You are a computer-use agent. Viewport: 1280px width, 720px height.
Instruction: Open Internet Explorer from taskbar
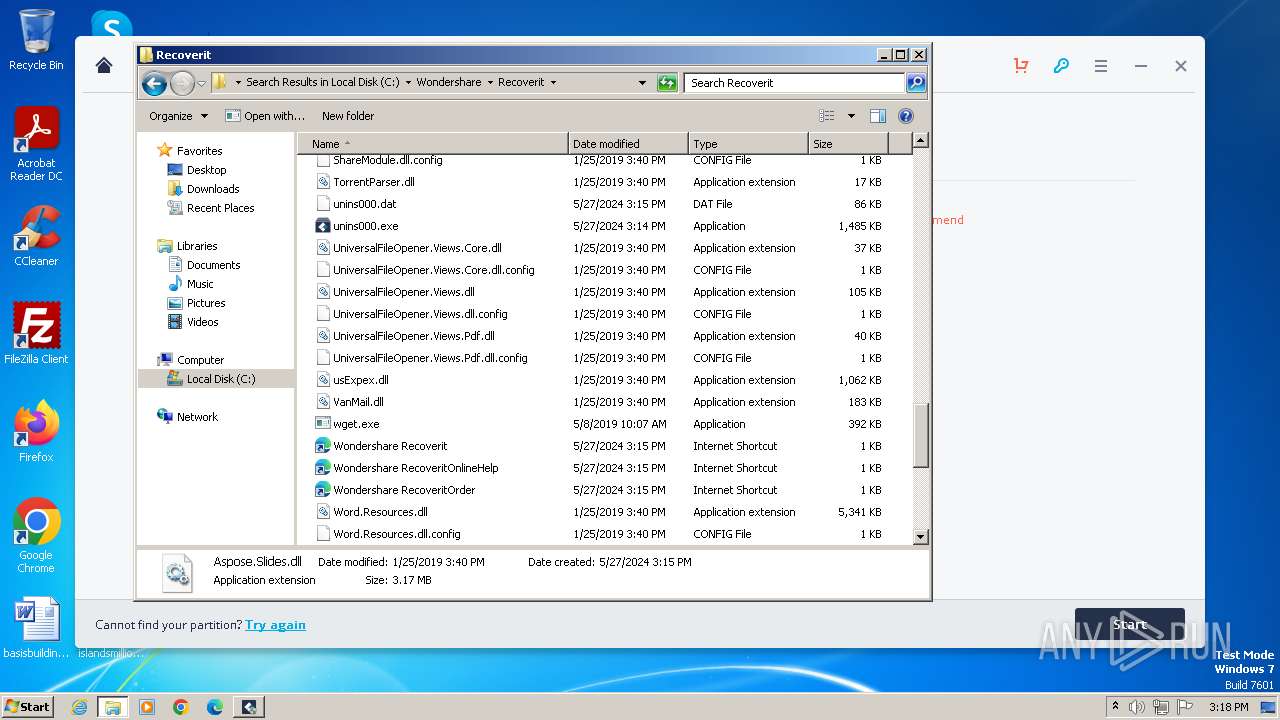click(x=79, y=707)
